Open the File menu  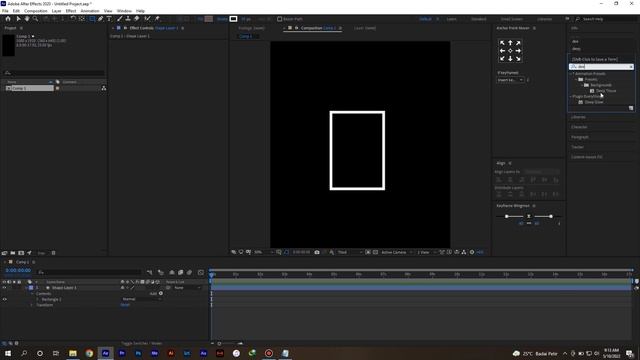(x=5, y=11)
